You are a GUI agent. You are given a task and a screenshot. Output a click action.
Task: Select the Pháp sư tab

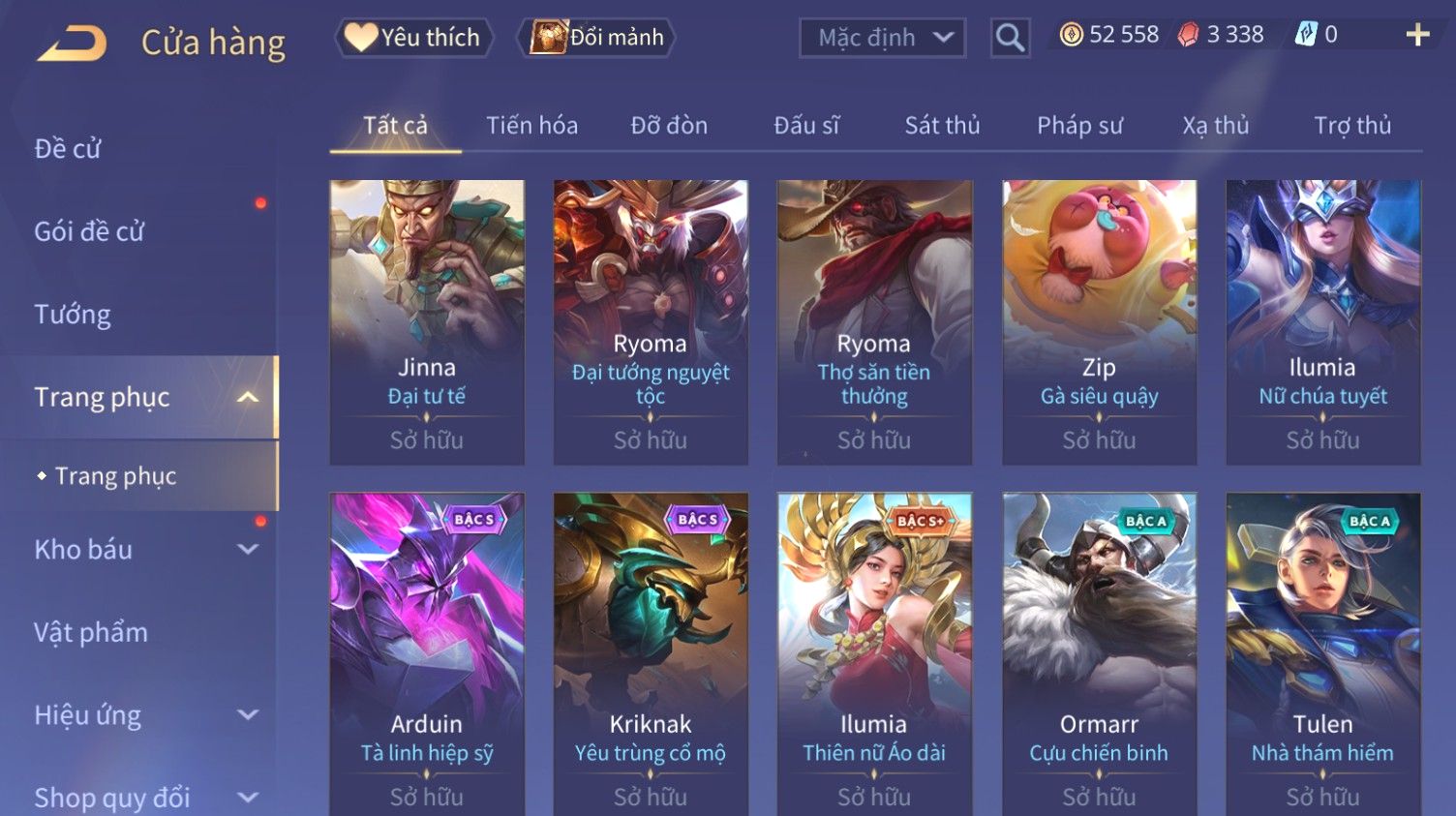click(1079, 126)
